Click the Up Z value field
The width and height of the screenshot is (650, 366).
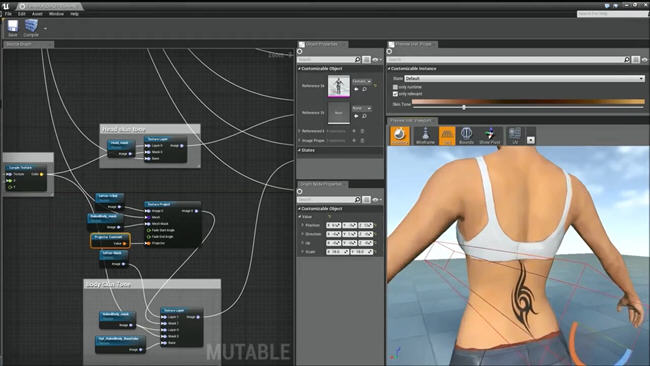pyautogui.click(x=366, y=243)
